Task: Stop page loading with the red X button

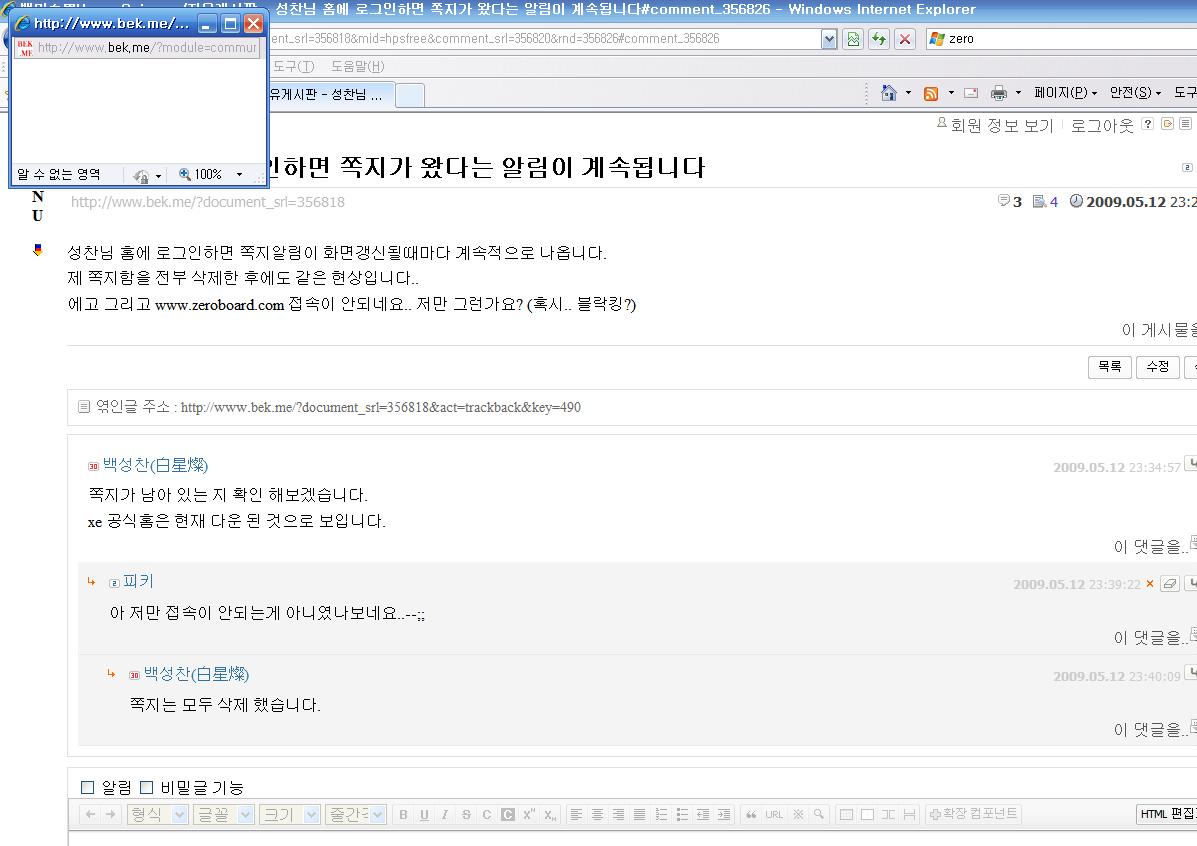Action: pyautogui.click(x=905, y=39)
